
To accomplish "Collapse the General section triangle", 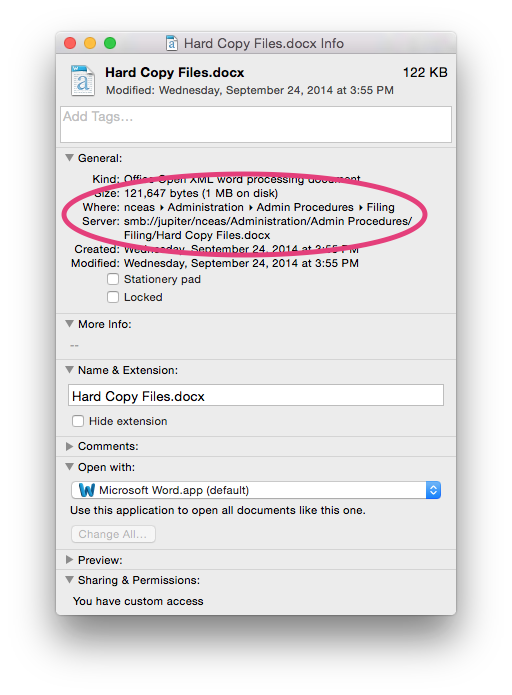I will pyautogui.click(x=69, y=158).
